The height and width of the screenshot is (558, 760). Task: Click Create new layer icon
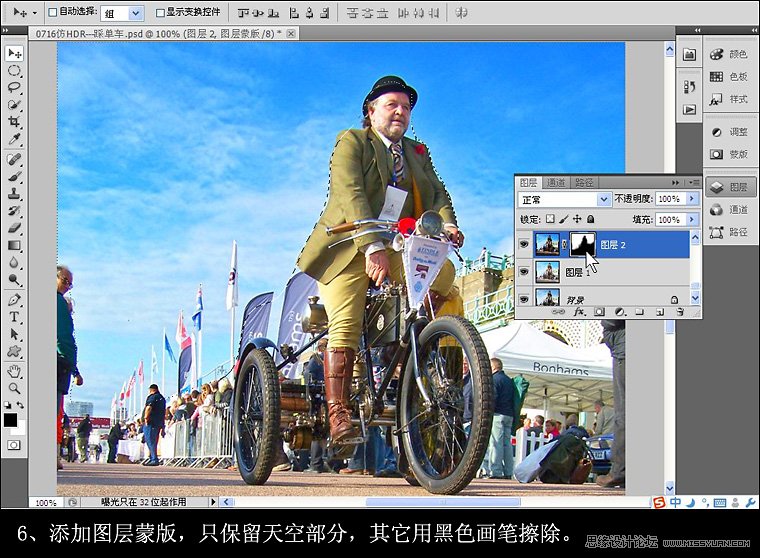[x=660, y=312]
